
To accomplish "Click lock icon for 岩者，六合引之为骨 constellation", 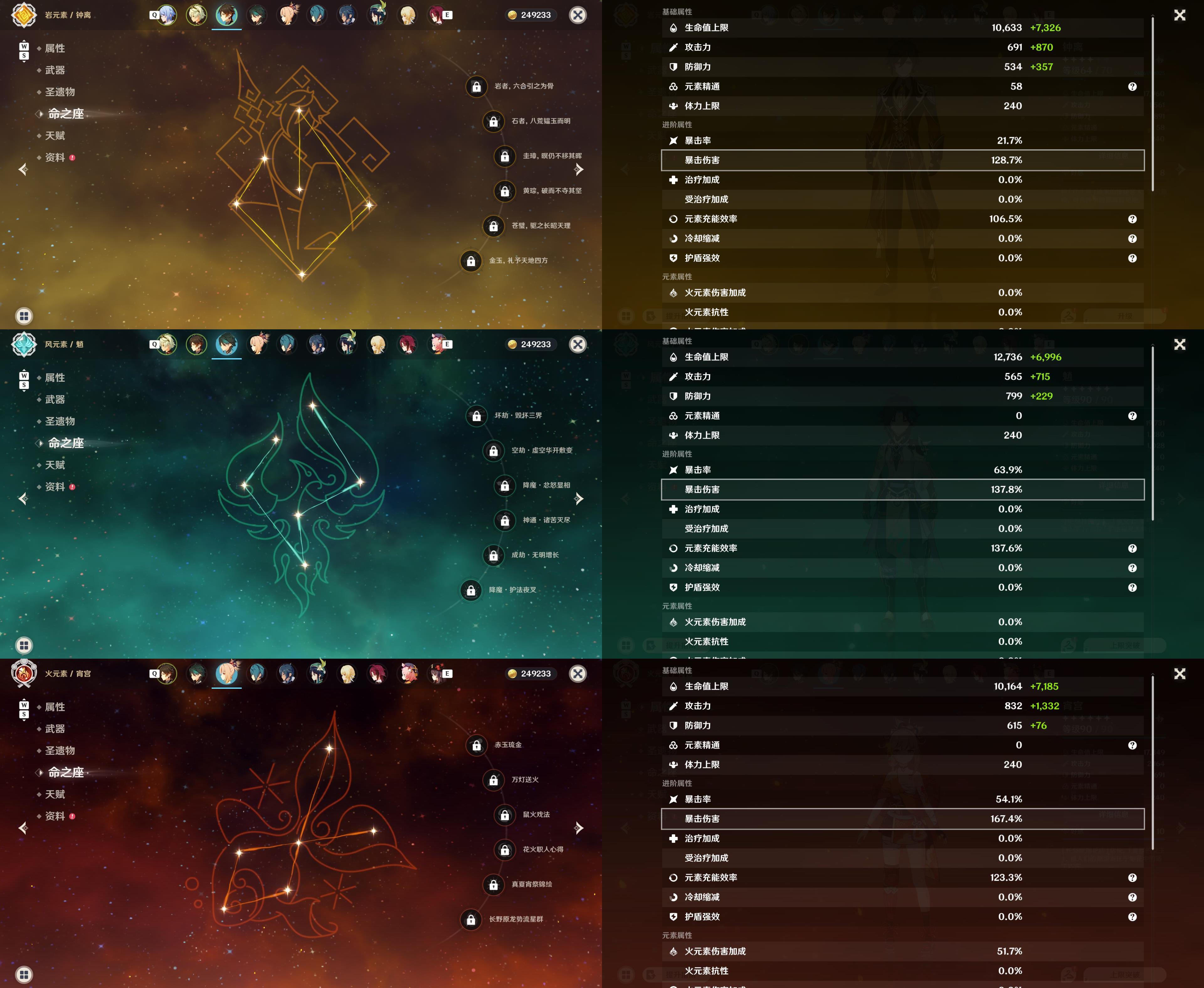I will tap(477, 87).
